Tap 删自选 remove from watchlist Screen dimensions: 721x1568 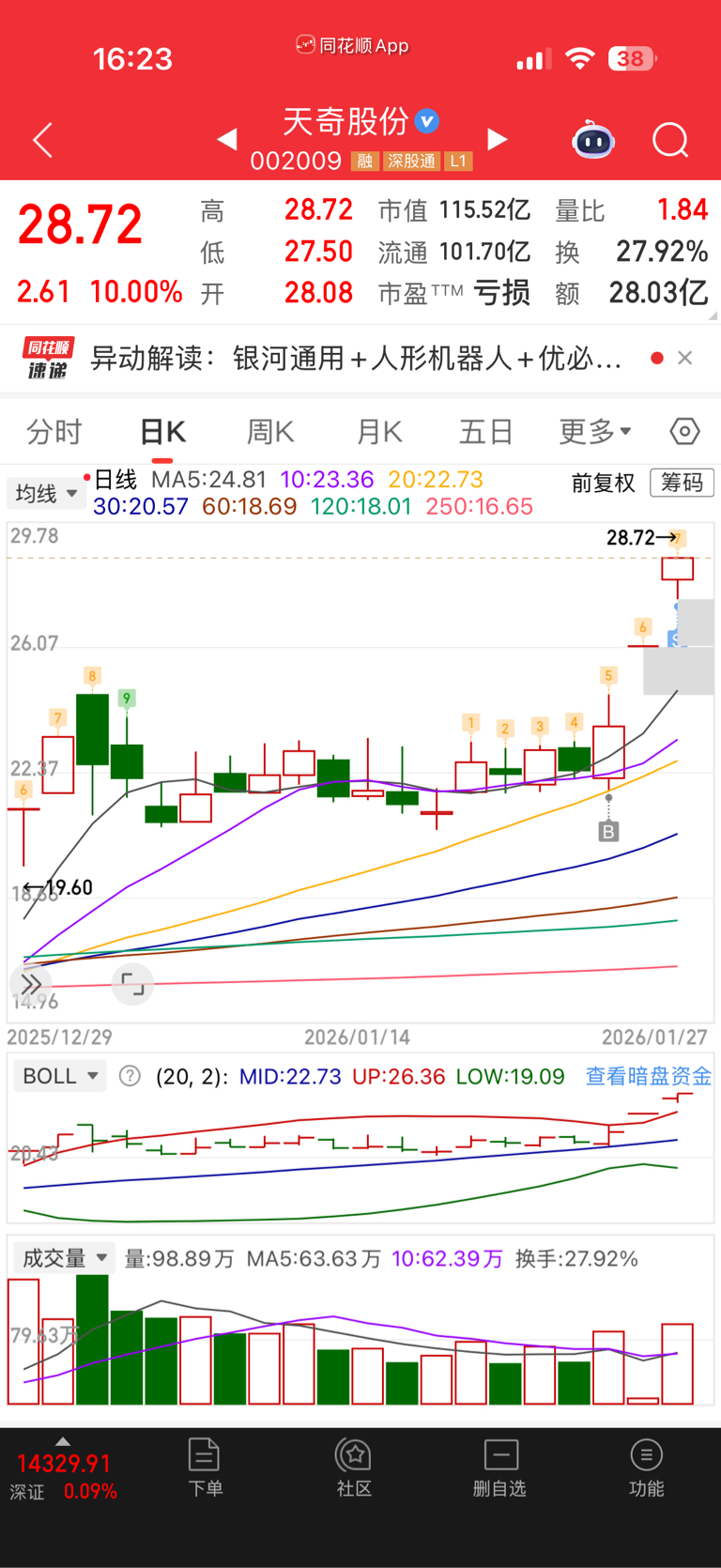tap(499, 1468)
